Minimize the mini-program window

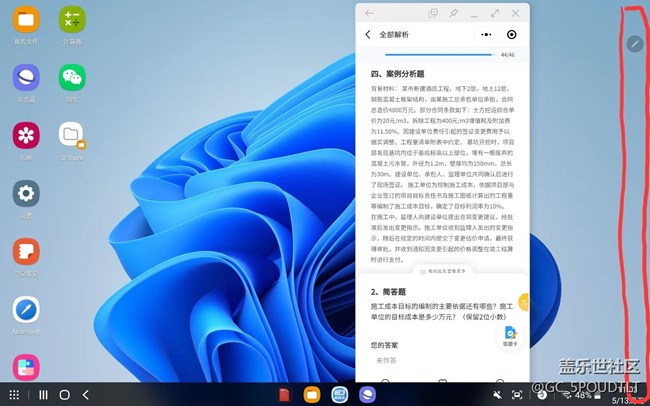coord(474,15)
